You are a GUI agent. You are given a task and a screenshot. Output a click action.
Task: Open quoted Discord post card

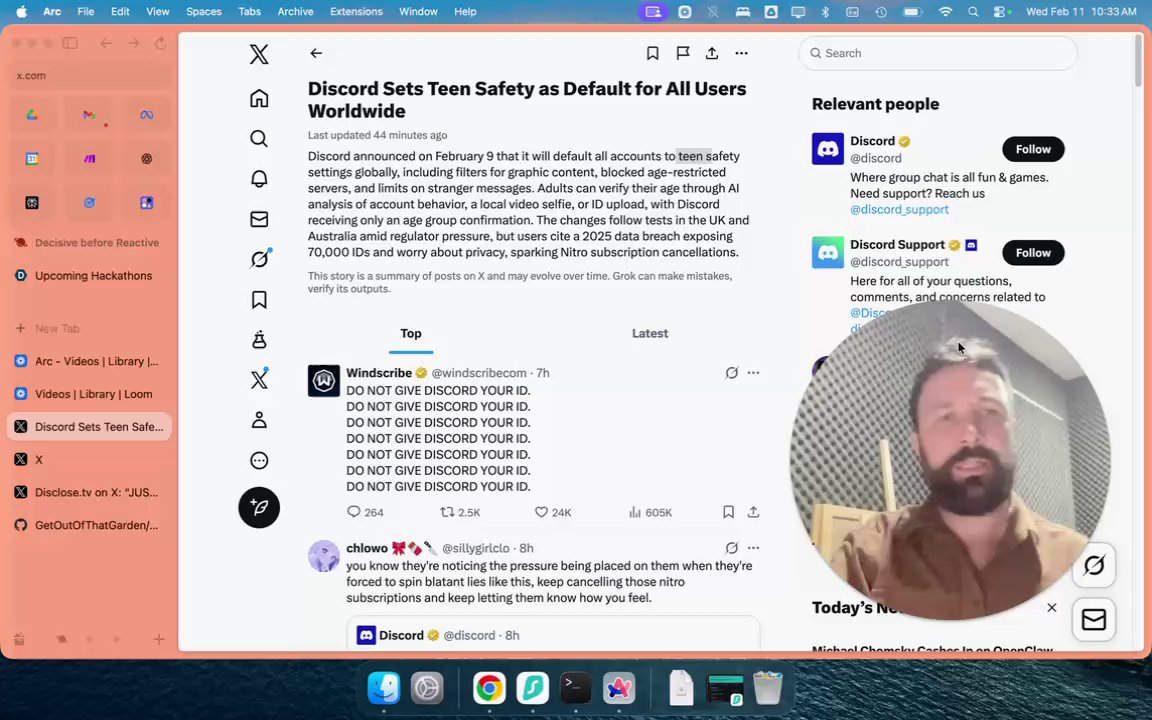[553, 633]
